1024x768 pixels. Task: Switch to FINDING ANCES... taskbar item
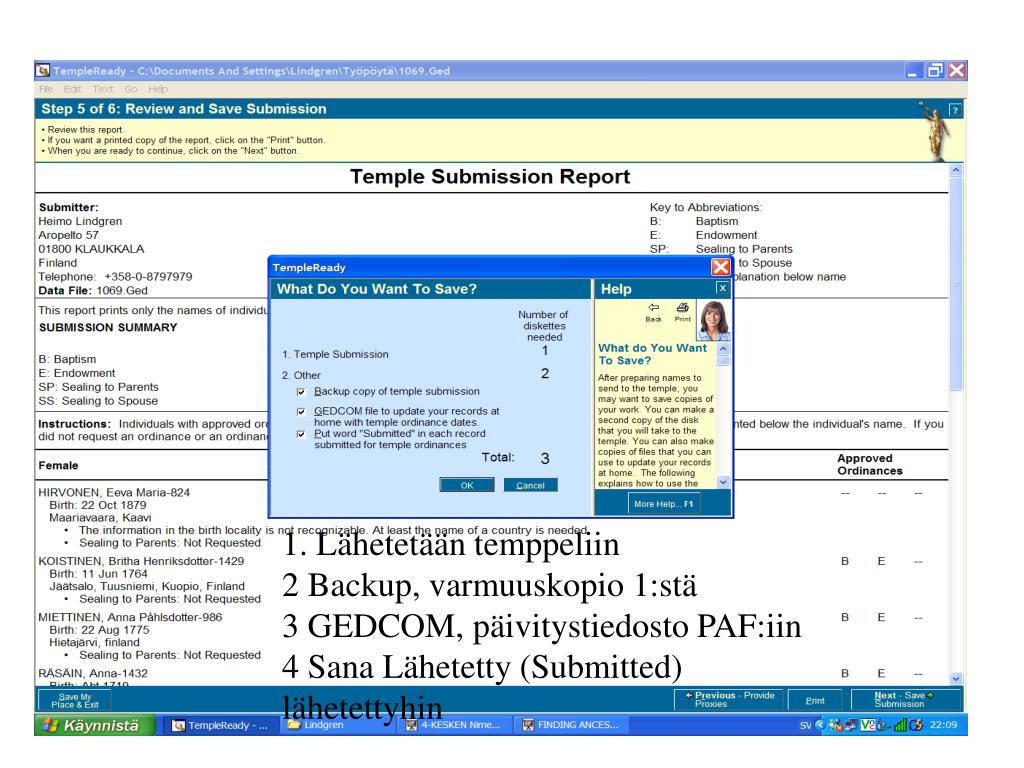(x=571, y=725)
